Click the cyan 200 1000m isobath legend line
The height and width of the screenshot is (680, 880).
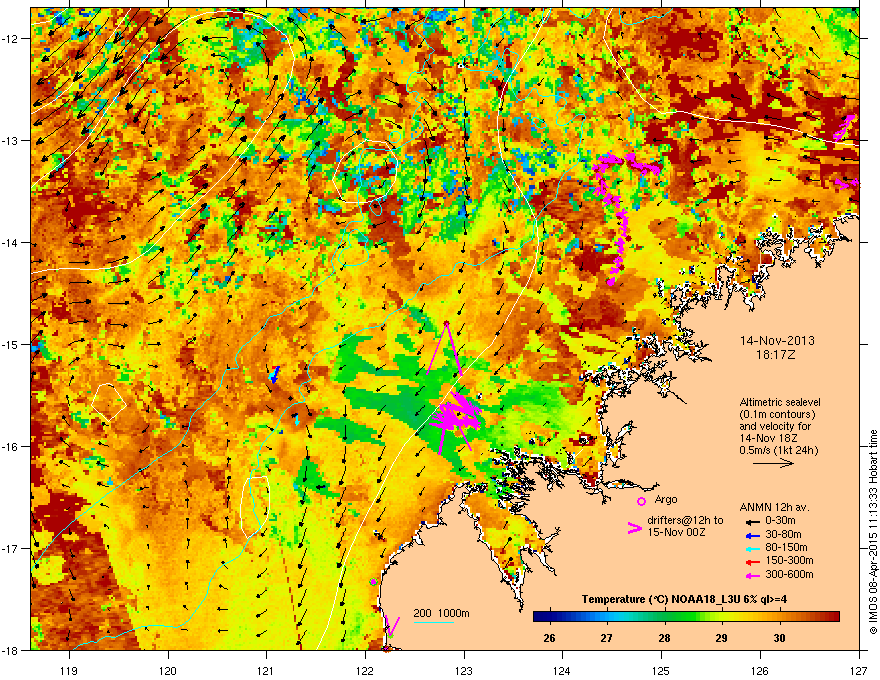coord(434,623)
